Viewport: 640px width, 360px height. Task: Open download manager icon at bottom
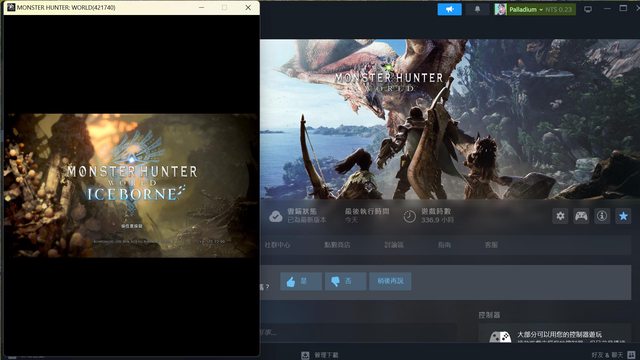click(x=305, y=355)
